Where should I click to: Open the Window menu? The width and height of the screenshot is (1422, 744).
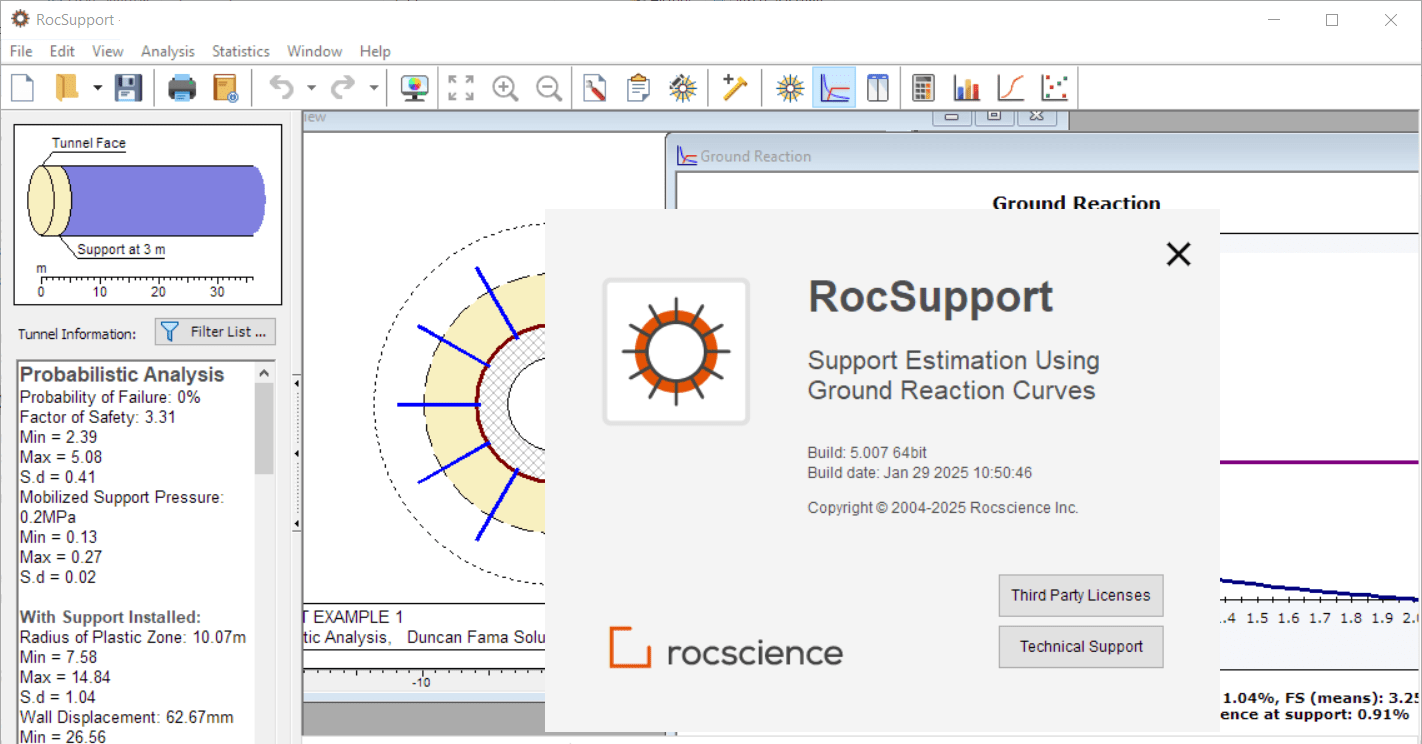(315, 51)
